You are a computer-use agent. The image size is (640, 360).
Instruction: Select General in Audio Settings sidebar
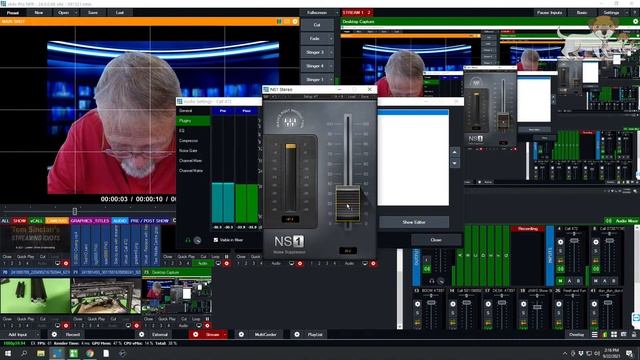click(x=193, y=111)
